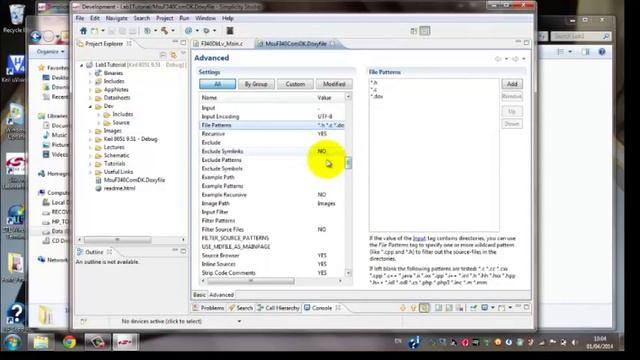
Task: Open the File menu
Action: coord(80,18)
